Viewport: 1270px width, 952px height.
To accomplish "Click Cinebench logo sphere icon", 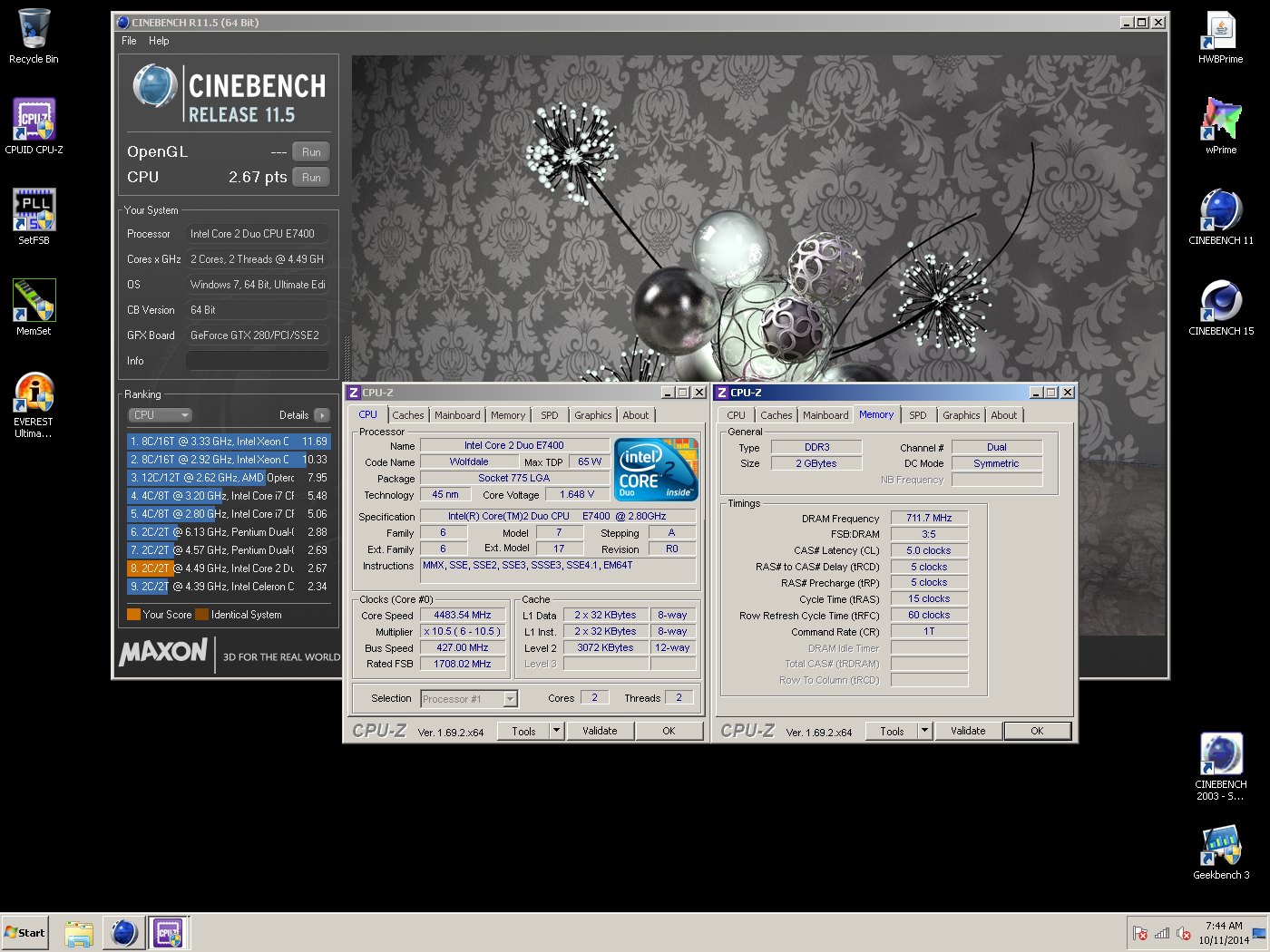I will click(x=154, y=87).
